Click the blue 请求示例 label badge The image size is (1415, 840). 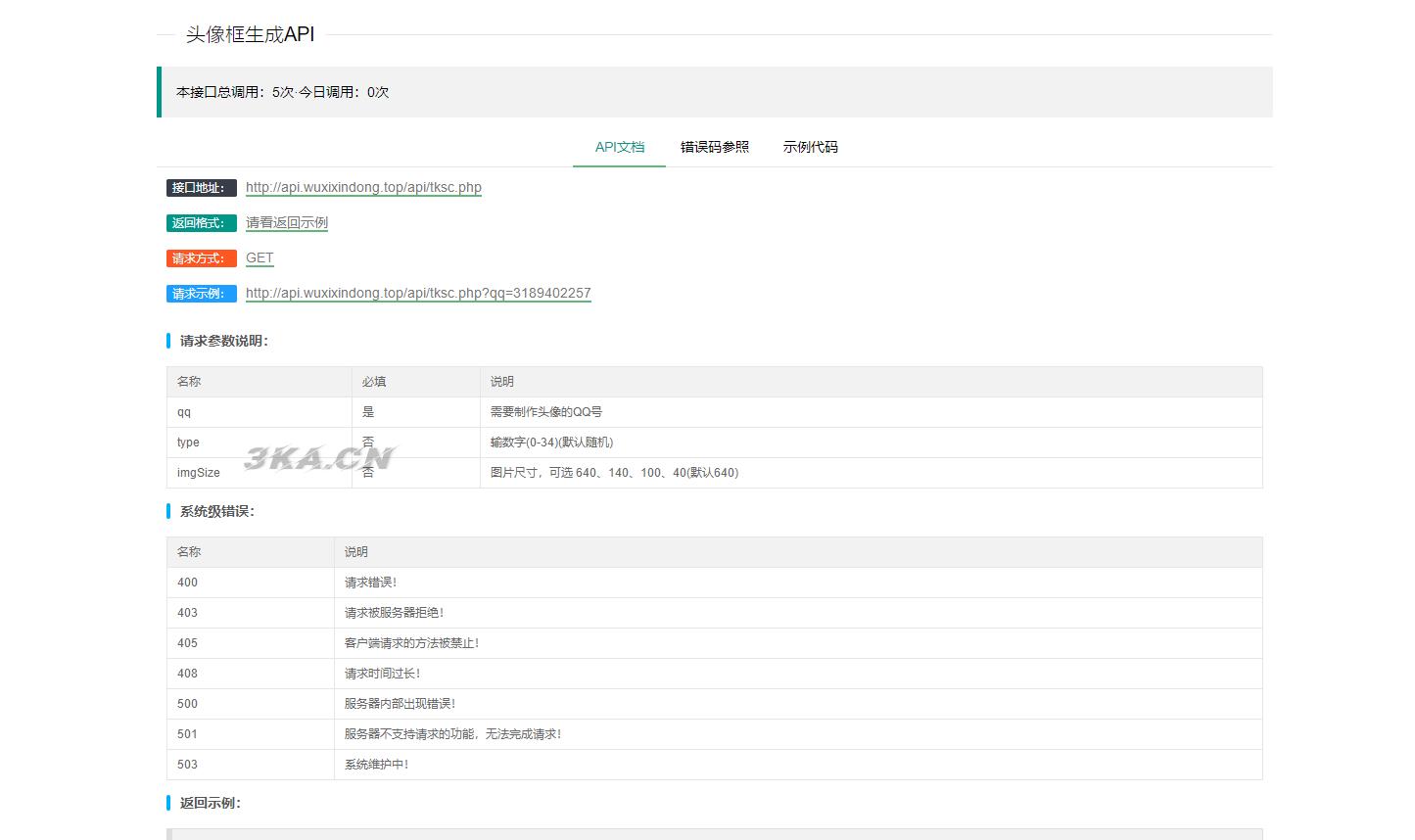pos(201,294)
